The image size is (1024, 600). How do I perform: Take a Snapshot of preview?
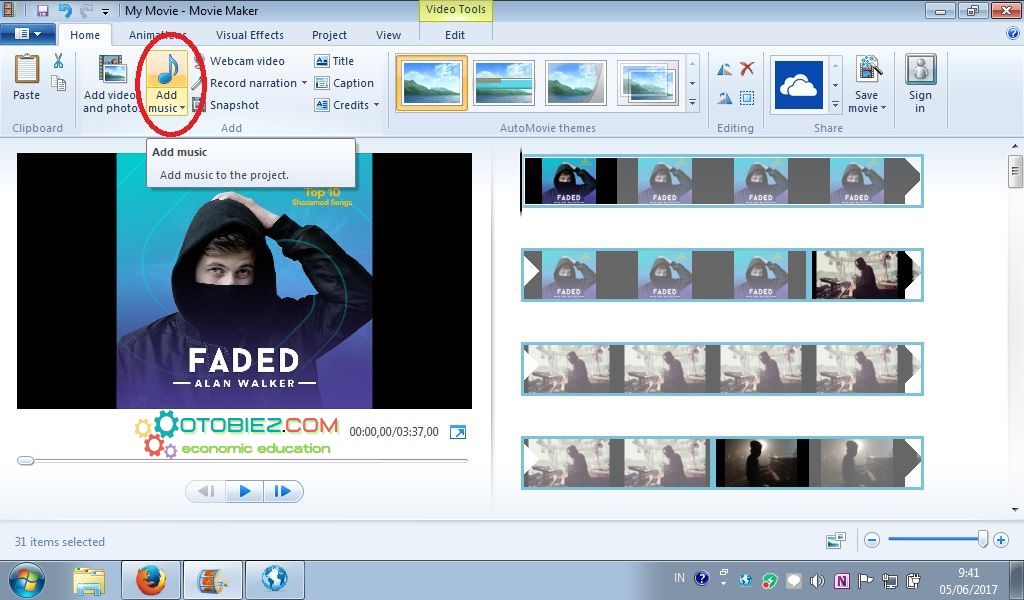coord(226,105)
